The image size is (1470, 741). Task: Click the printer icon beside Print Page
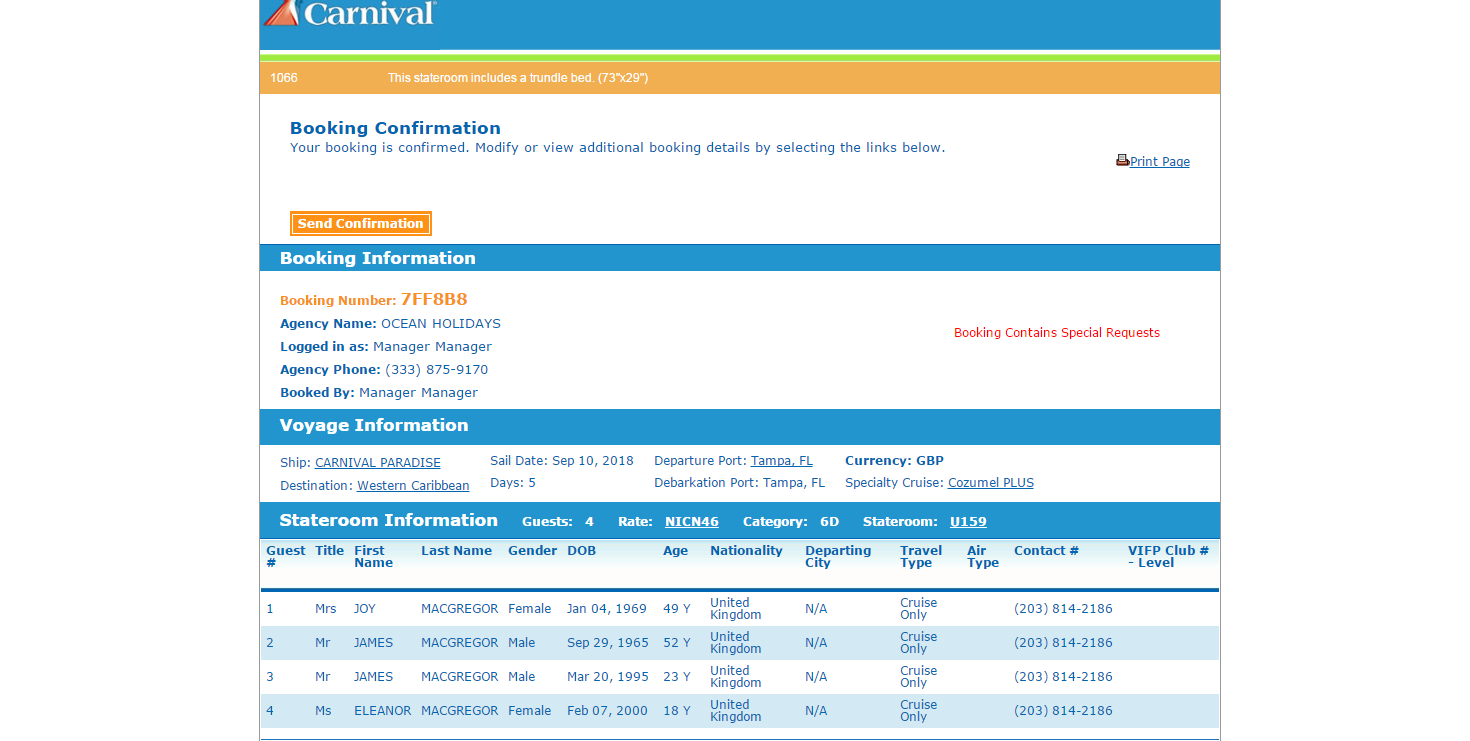tap(1122, 160)
